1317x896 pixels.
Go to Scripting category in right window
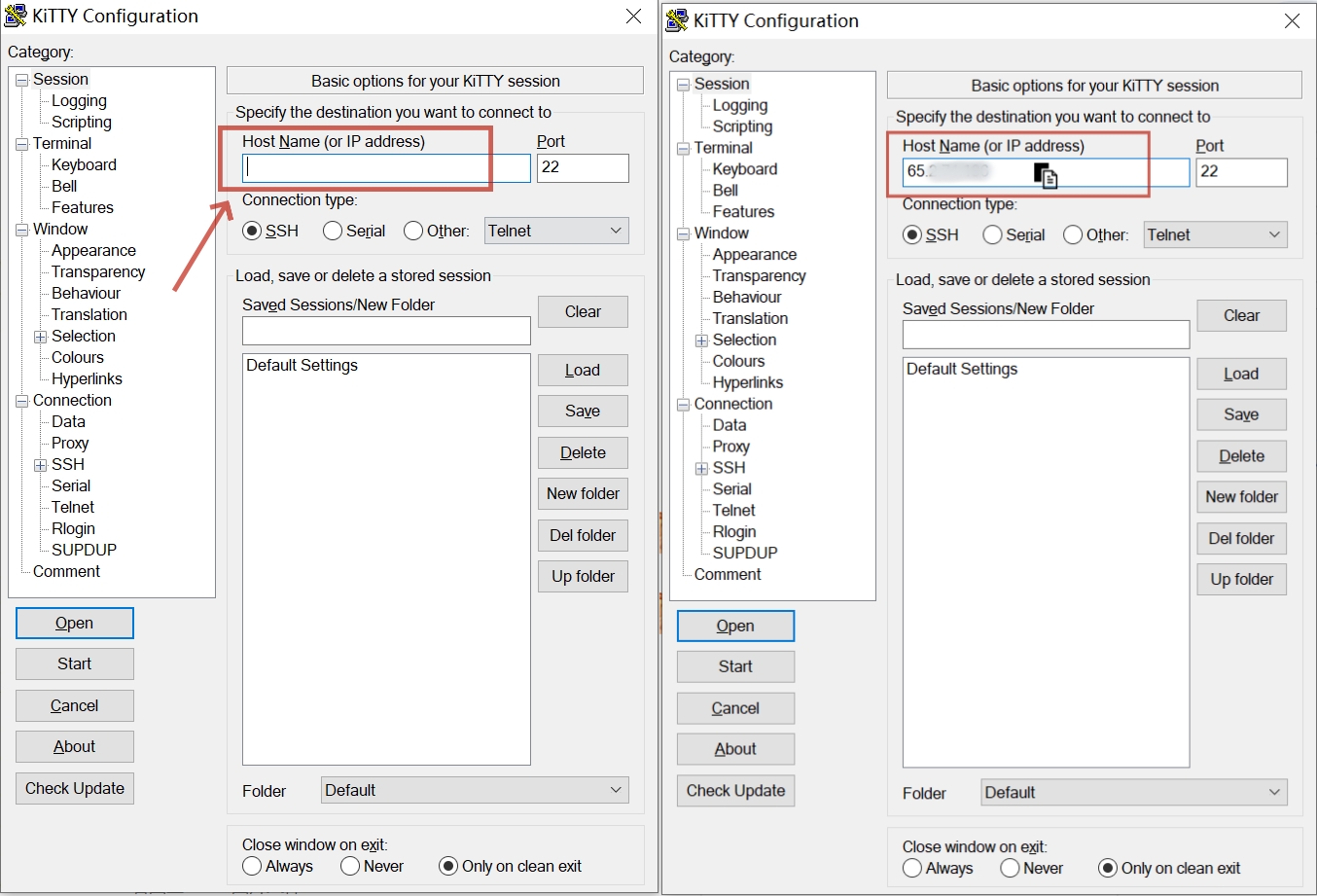tap(742, 126)
